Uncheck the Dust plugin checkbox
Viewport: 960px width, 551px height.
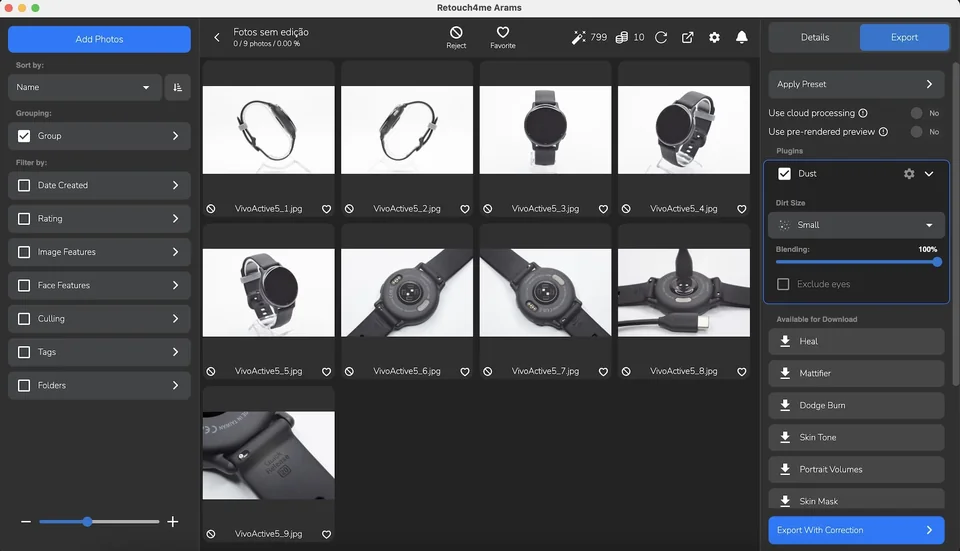(x=784, y=174)
